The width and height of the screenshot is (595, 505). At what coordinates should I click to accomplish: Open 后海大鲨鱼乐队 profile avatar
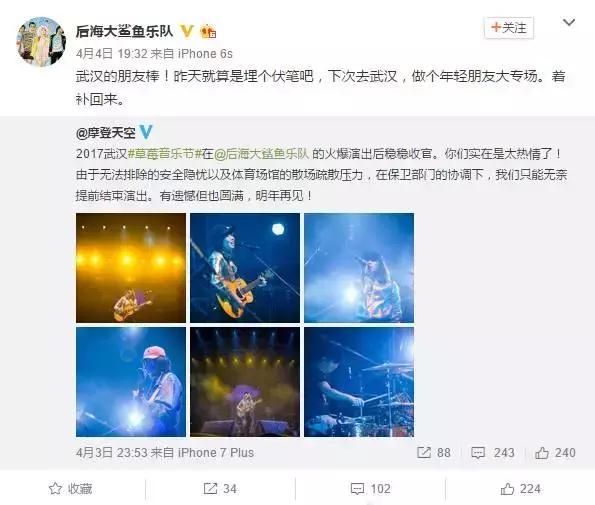click(41, 42)
